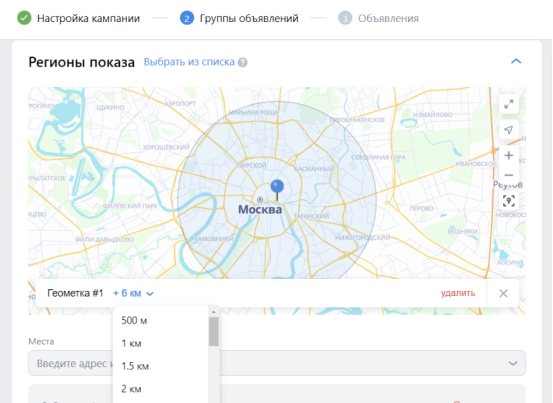
Task: Click the Измайлово label on map
Action: click(432, 115)
